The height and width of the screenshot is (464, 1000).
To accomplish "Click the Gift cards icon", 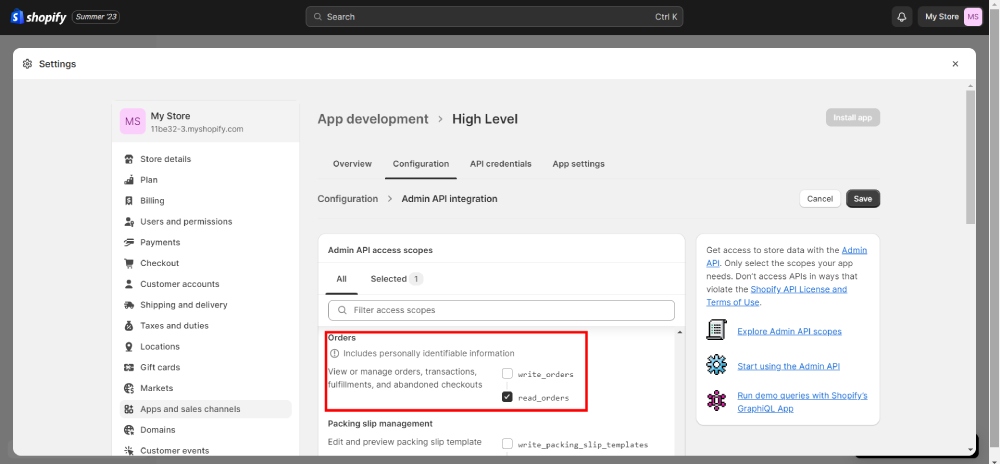I will pyautogui.click(x=129, y=368).
